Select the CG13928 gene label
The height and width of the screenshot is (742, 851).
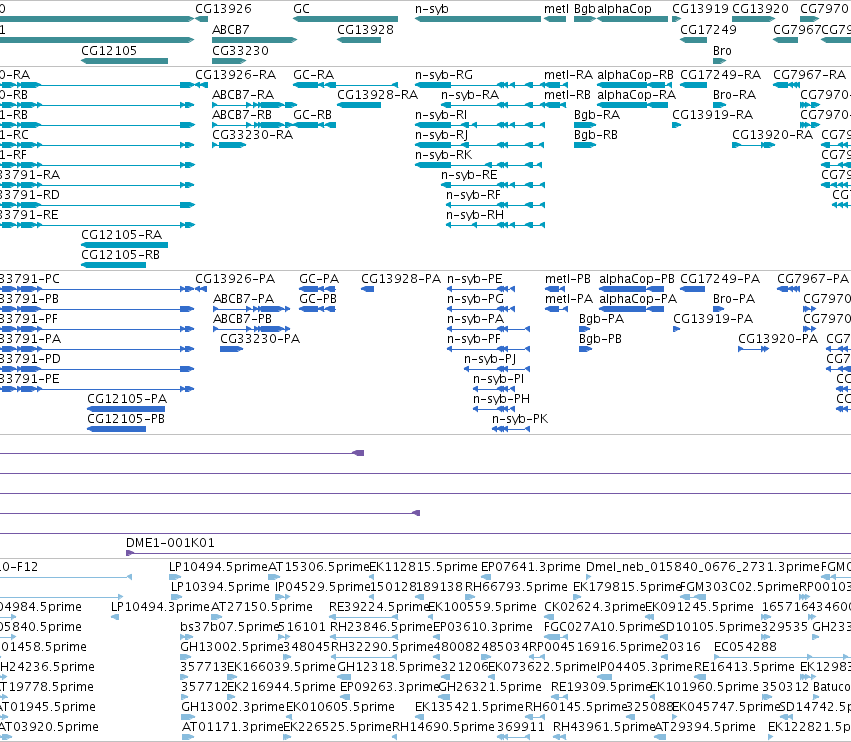point(365,30)
